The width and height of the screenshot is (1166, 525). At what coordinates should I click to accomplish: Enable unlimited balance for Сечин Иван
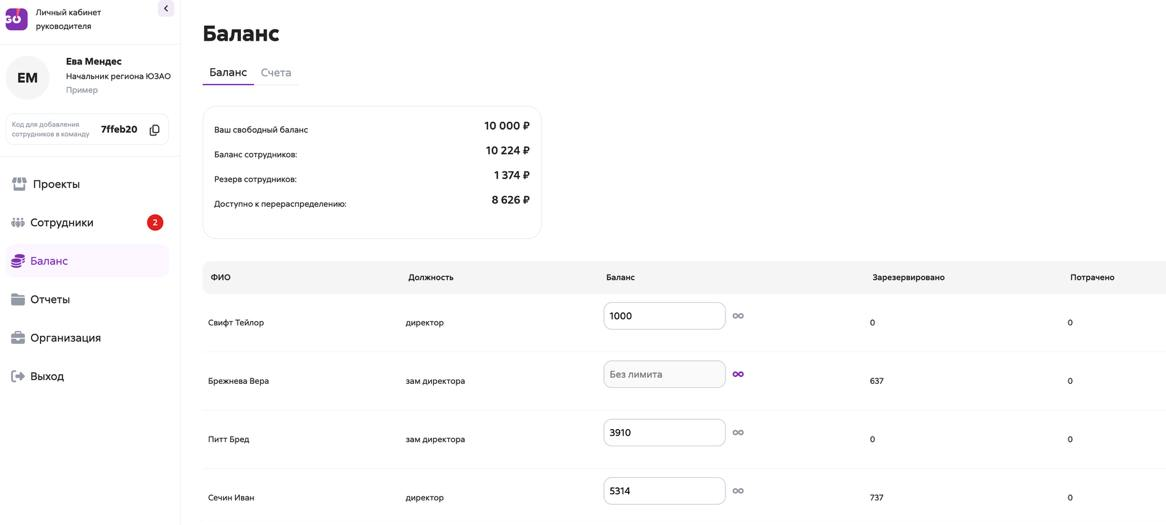738,491
